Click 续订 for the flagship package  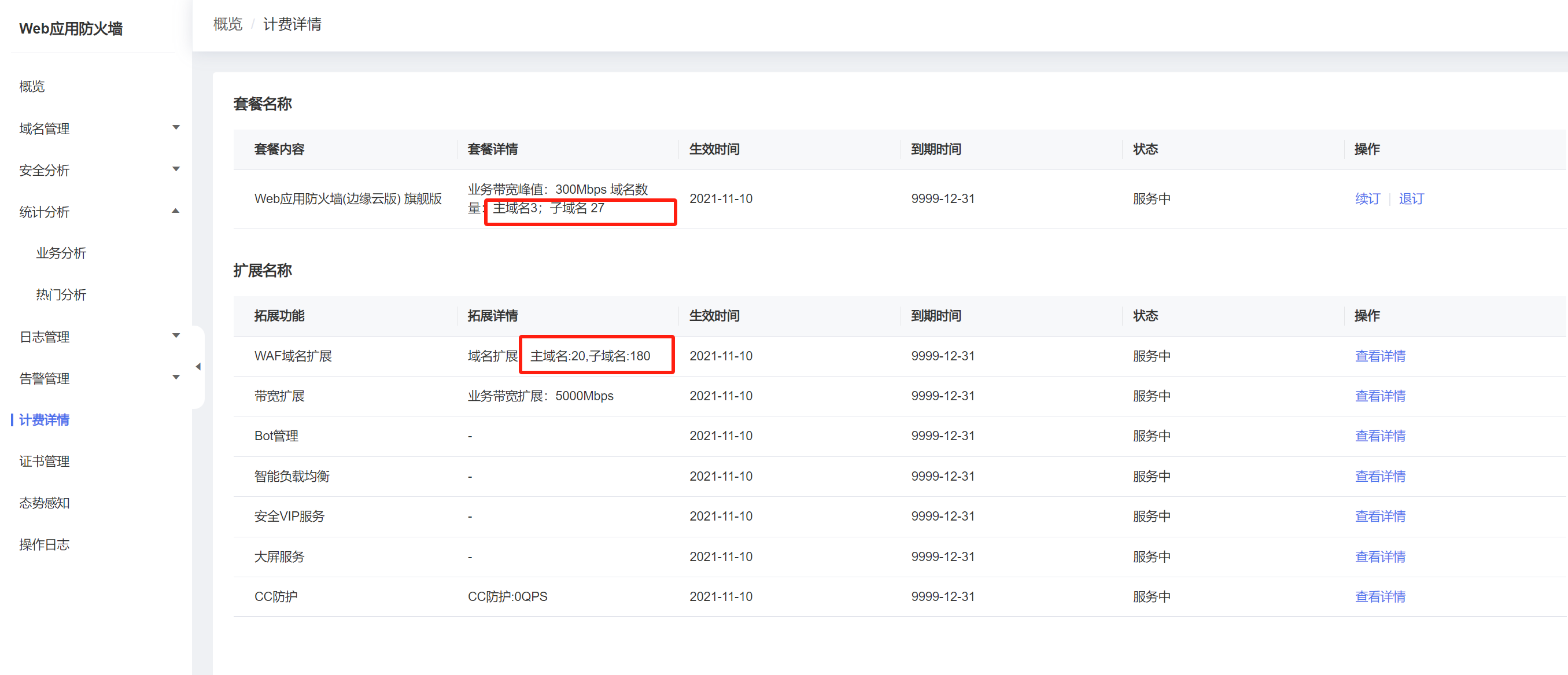(1367, 199)
